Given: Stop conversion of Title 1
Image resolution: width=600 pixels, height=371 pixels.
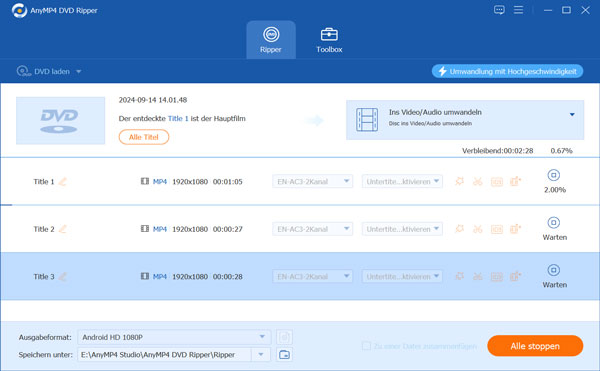Looking at the screenshot, I should pyautogui.click(x=554, y=175).
